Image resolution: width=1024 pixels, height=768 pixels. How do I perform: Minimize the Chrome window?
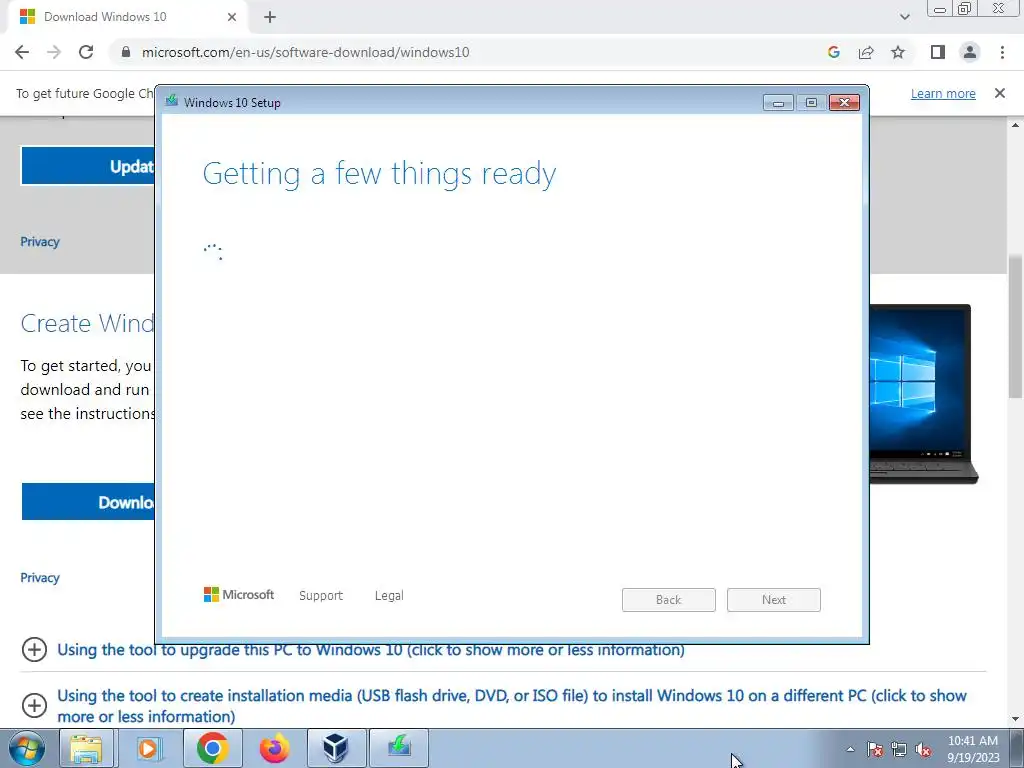[940, 9]
